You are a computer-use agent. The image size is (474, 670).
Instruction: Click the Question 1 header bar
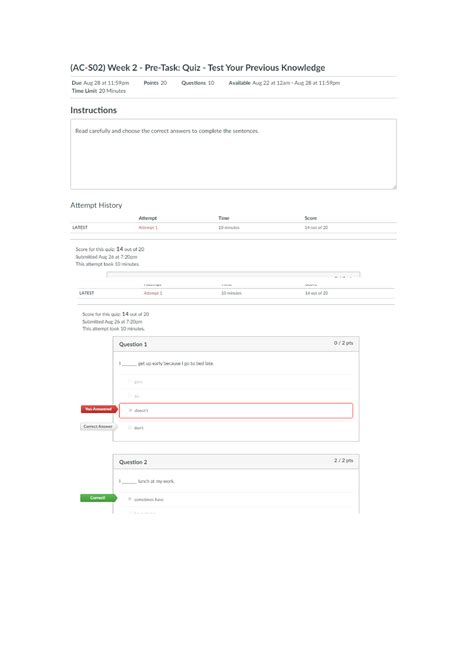coord(236,344)
